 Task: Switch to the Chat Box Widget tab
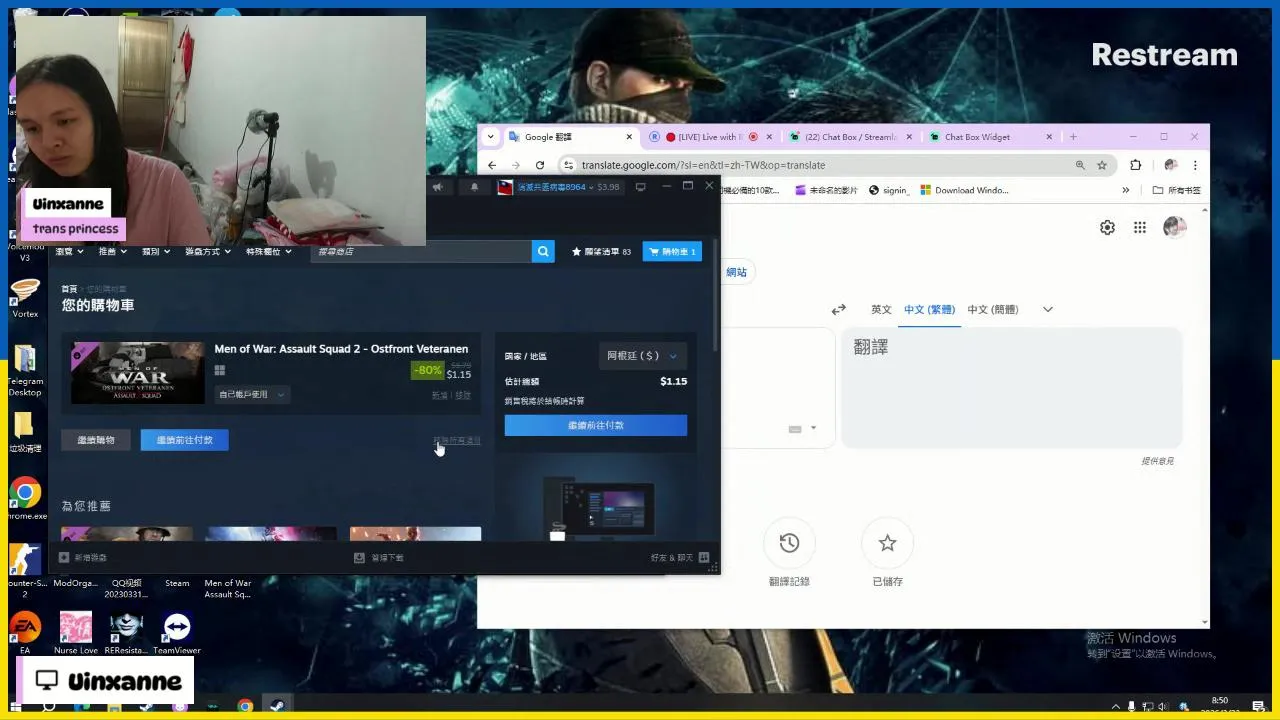point(989,137)
